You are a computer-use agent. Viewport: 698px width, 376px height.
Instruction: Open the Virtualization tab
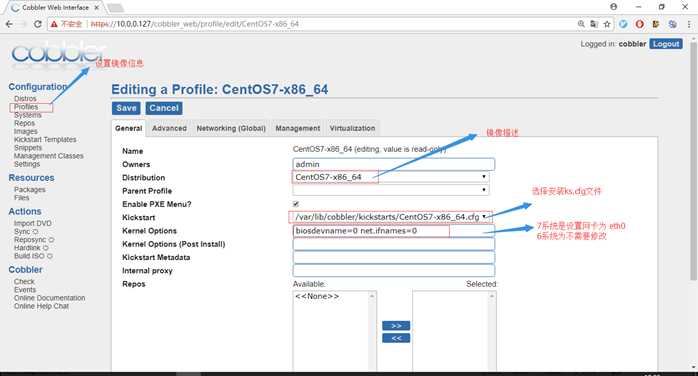tap(352, 128)
